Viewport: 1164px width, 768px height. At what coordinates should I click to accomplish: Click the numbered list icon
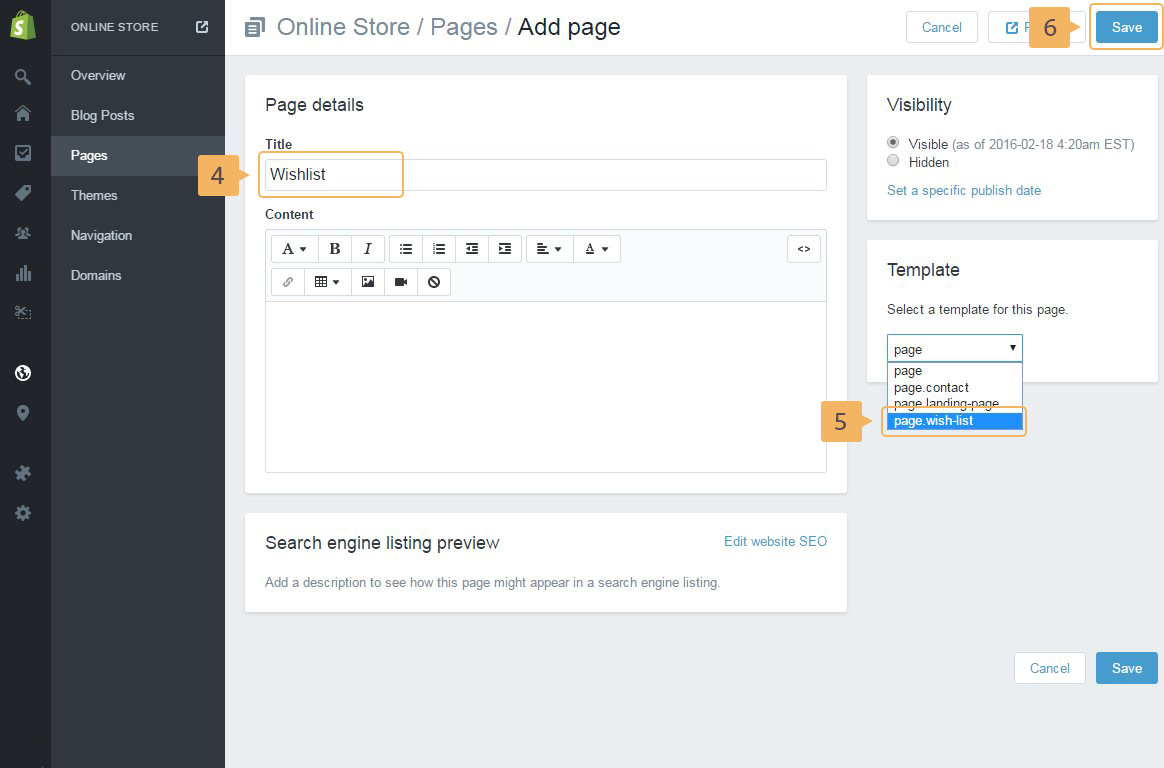(439, 249)
